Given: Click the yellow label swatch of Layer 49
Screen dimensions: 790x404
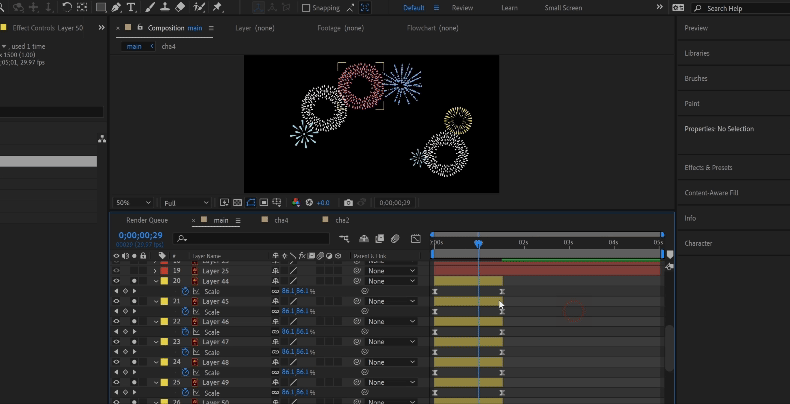Looking at the screenshot, I should 164,382.
